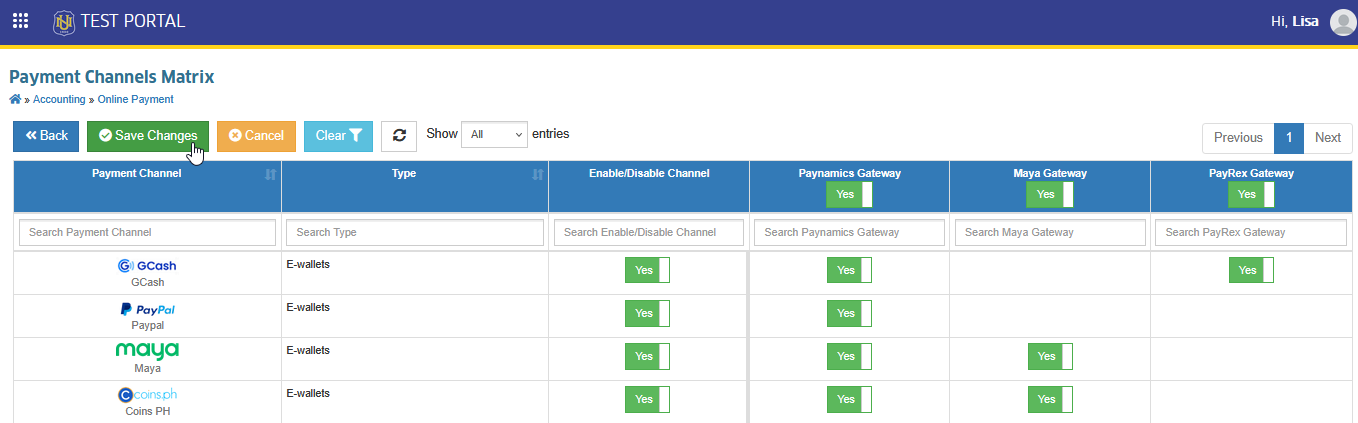Open the Accounting breadcrumb link
1358x423 pixels.
59,99
